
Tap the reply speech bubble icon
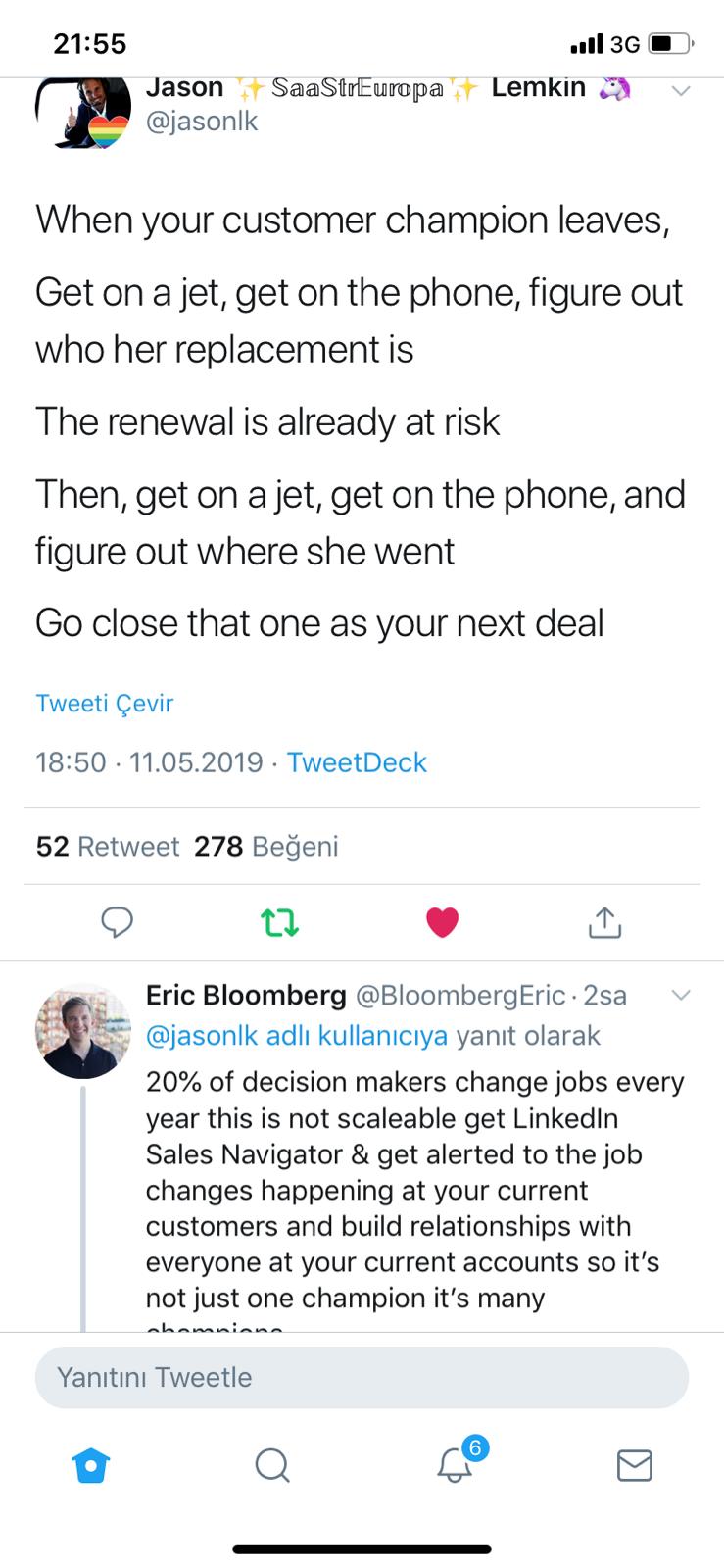pyautogui.click(x=118, y=922)
